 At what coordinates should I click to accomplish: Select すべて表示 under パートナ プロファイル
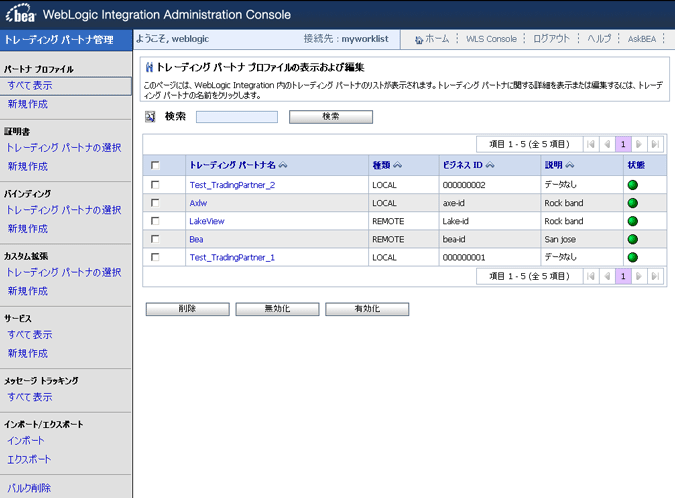click(30, 86)
